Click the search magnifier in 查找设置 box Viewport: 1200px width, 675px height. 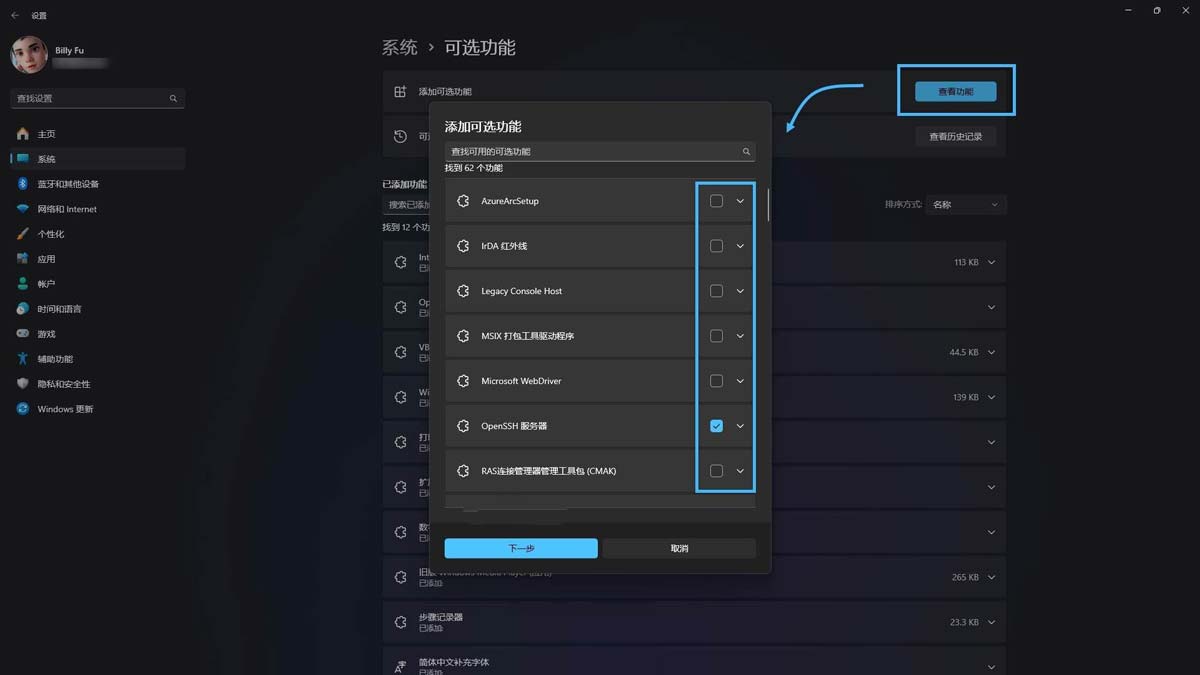[x=173, y=99]
